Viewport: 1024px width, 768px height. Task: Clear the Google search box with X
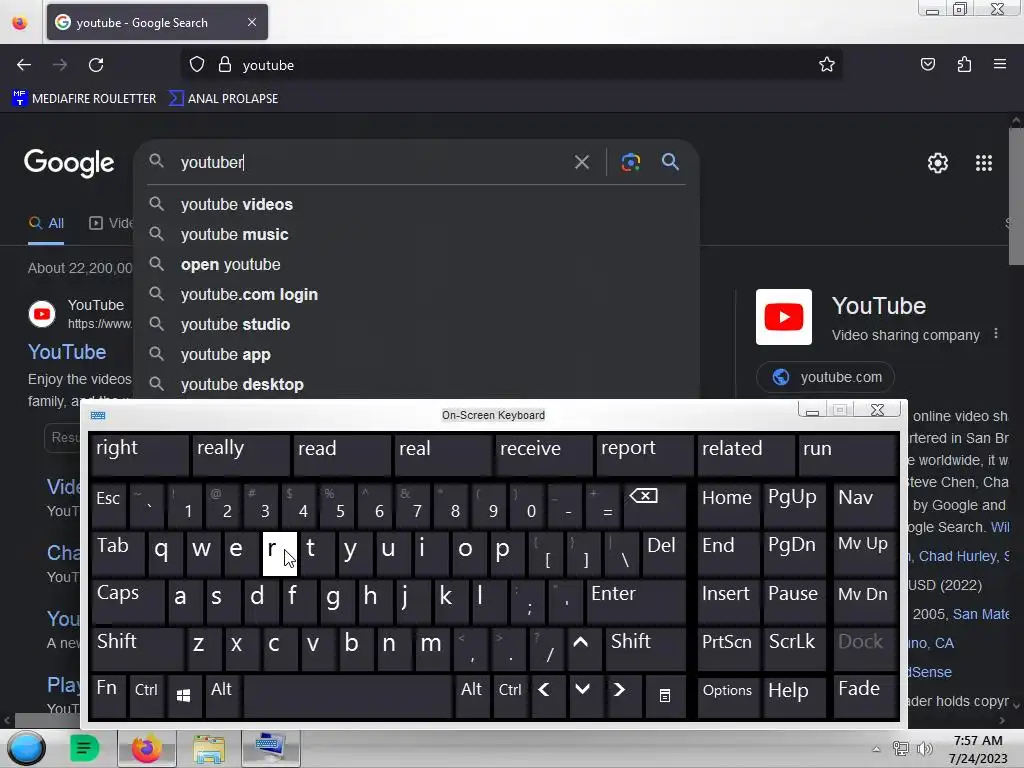tap(581, 162)
